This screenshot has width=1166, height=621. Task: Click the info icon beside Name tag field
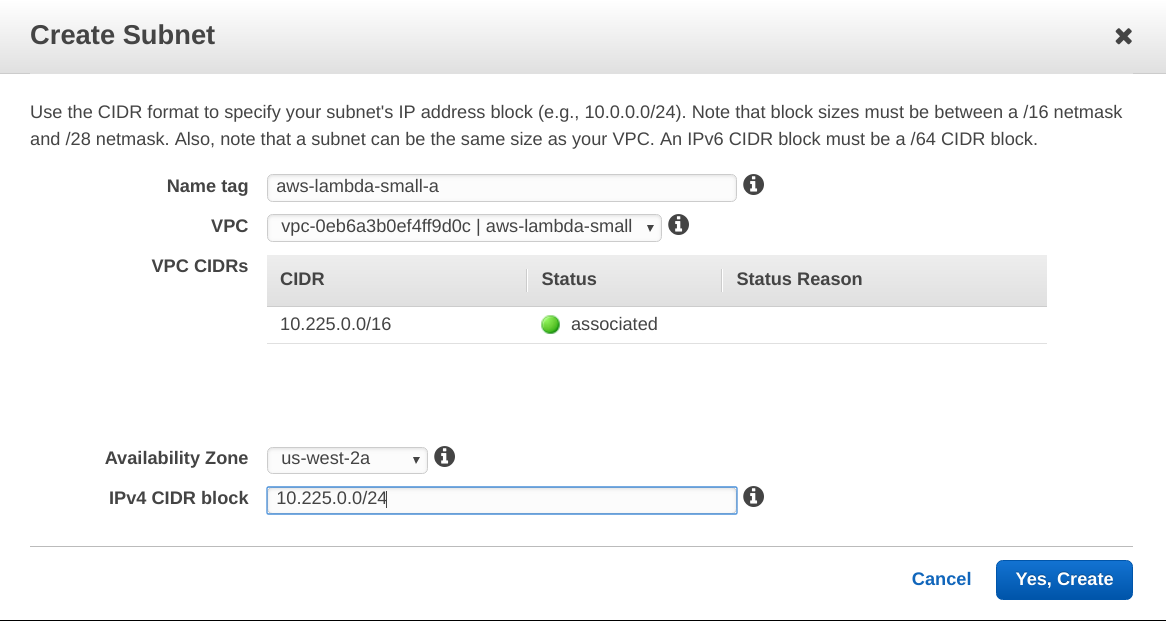coord(754,185)
